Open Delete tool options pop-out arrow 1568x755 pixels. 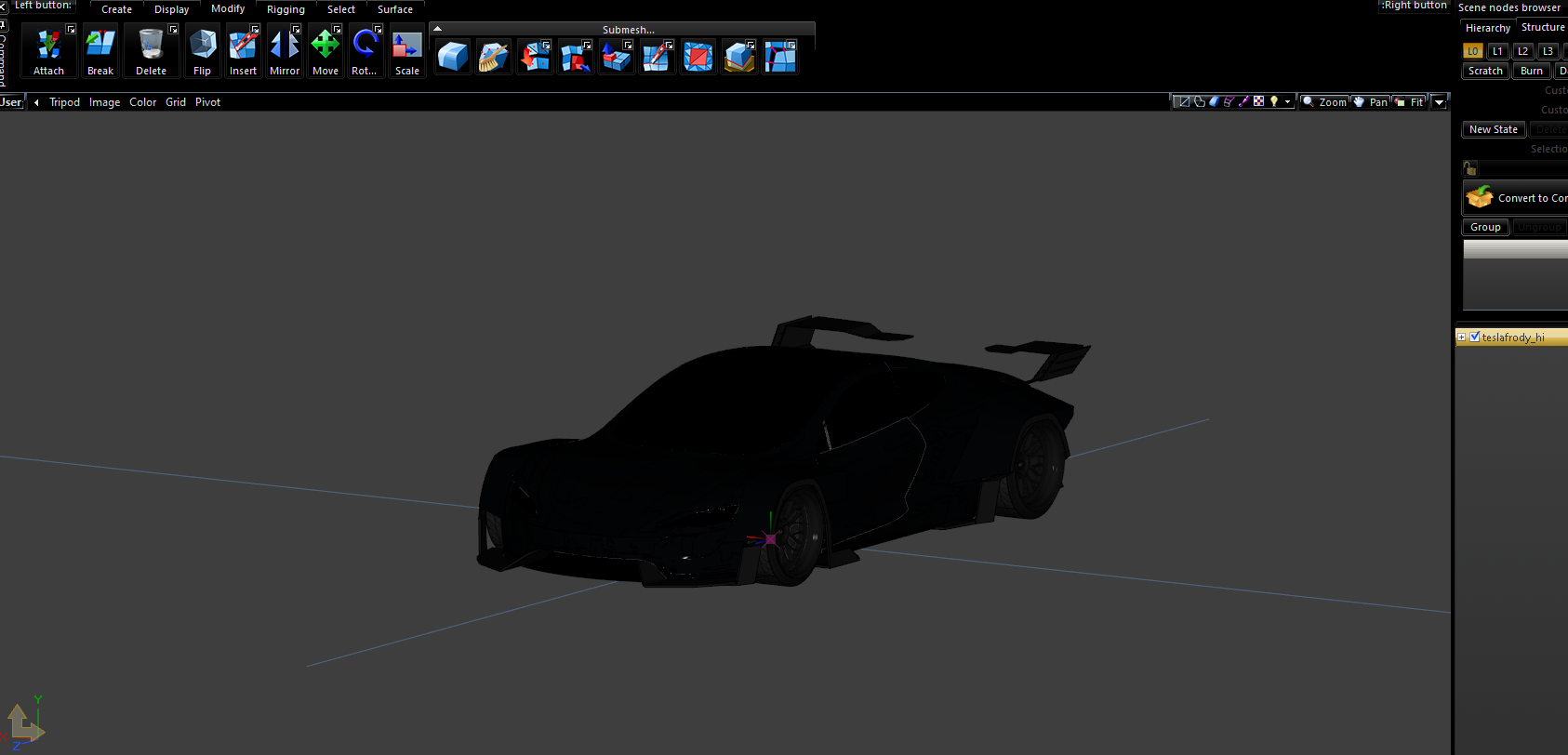point(173,30)
